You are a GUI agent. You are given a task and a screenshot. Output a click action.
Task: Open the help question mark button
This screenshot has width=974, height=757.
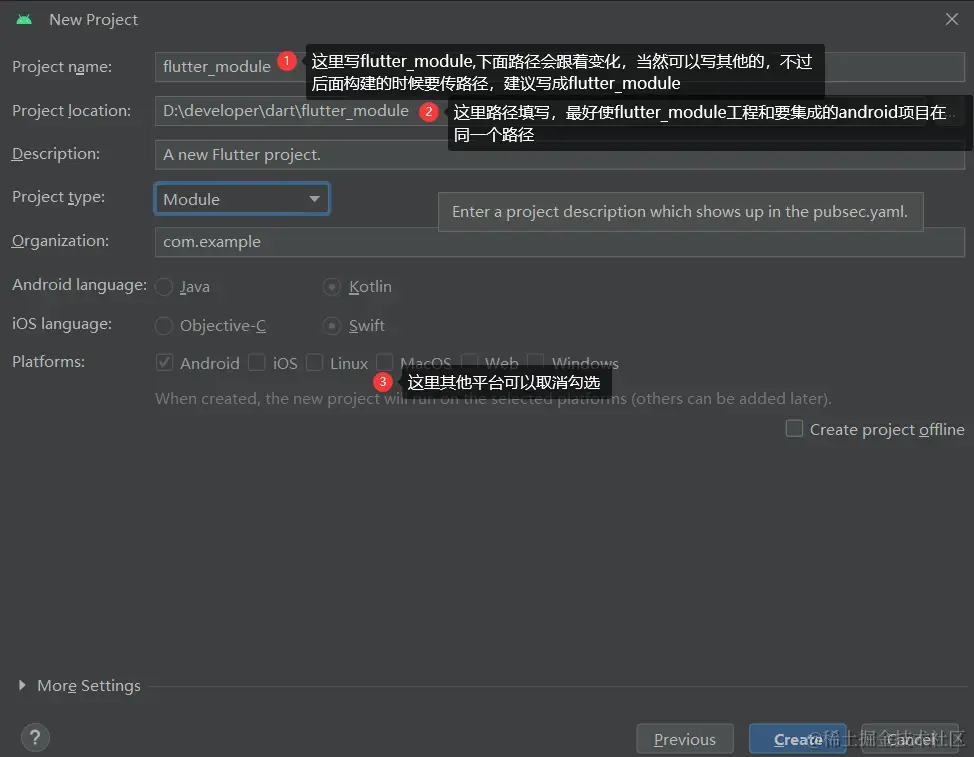35,738
